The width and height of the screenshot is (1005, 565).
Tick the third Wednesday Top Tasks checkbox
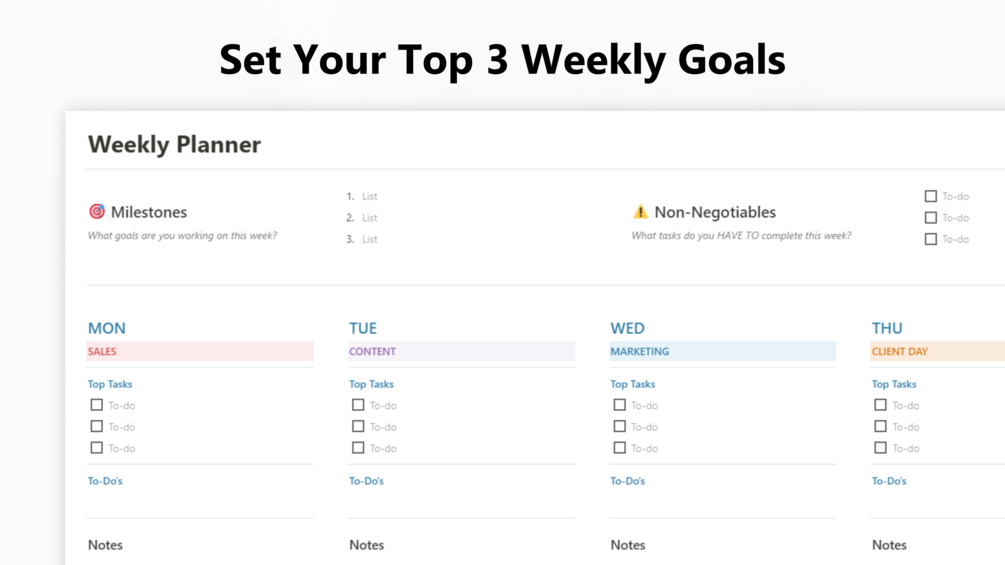pos(619,448)
